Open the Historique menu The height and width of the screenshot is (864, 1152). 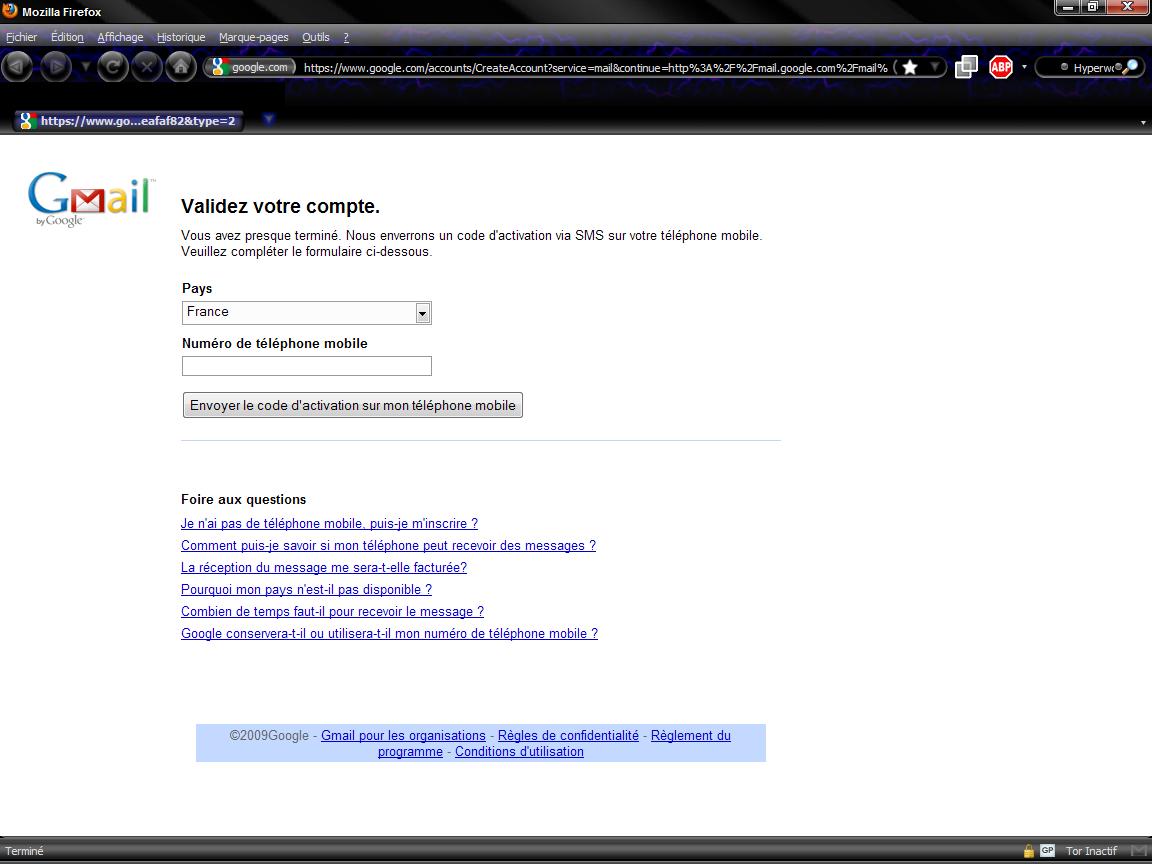tap(181, 37)
